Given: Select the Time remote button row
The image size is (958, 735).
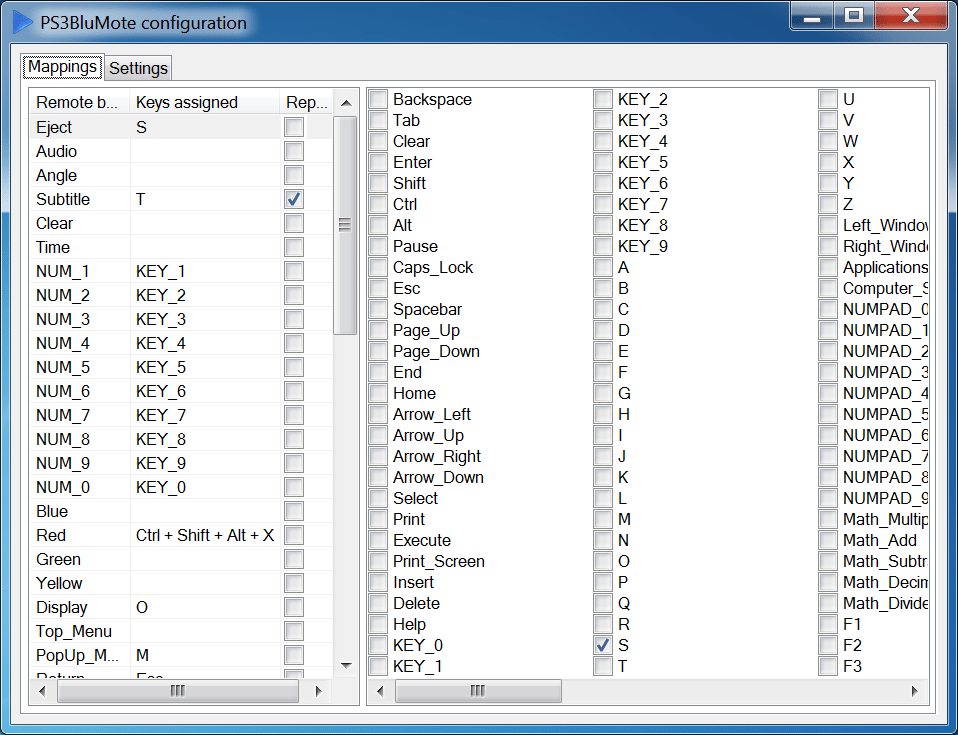Looking at the screenshot, I should (x=181, y=247).
